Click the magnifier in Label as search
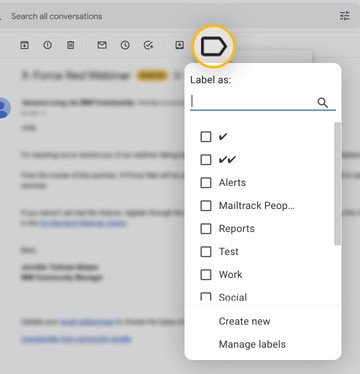This screenshot has height=374, width=360. pyautogui.click(x=322, y=103)
